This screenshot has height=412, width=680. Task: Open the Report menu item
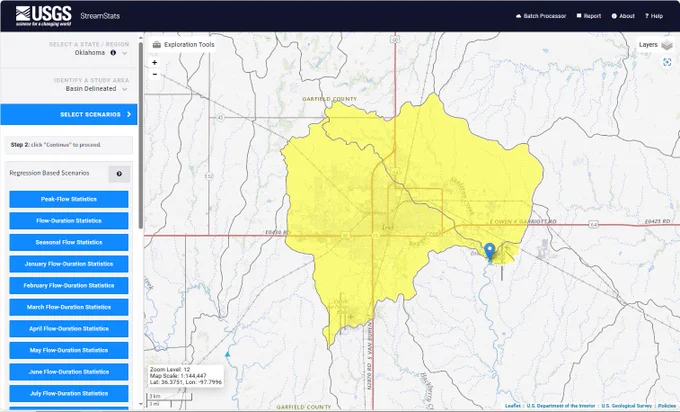[x=588, y=16]
